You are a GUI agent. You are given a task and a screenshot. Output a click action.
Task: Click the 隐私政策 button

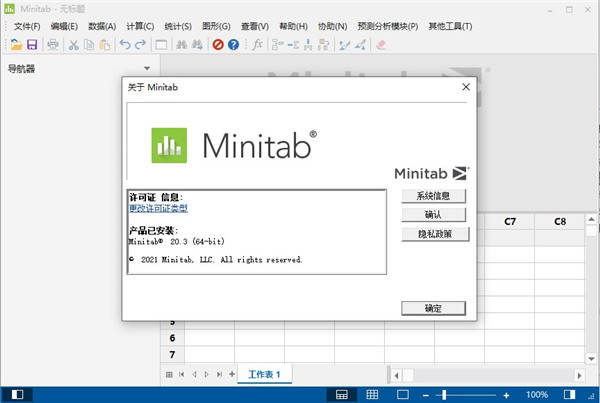(x=435, y=234)
